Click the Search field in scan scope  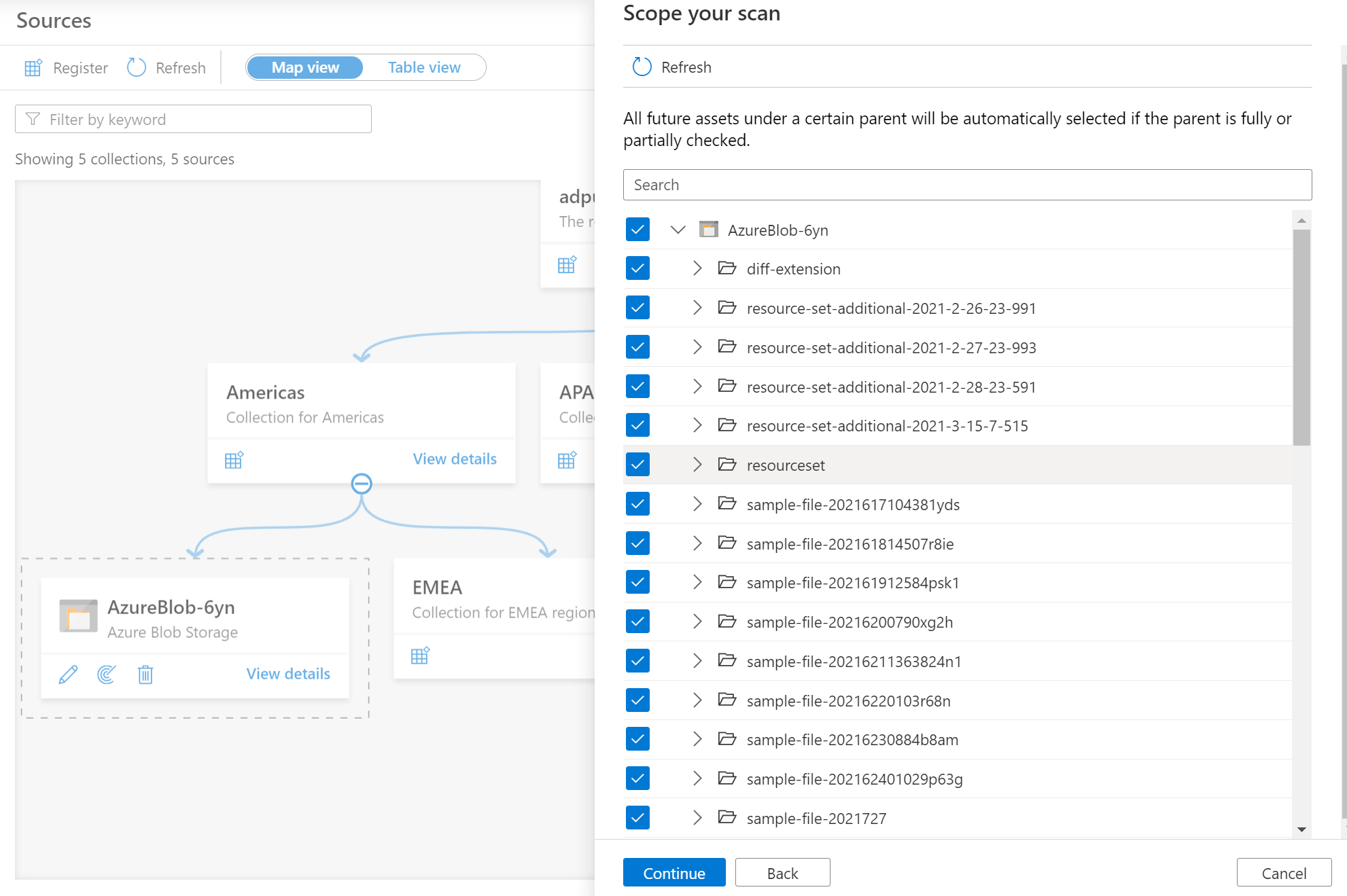tap(967, 184)
